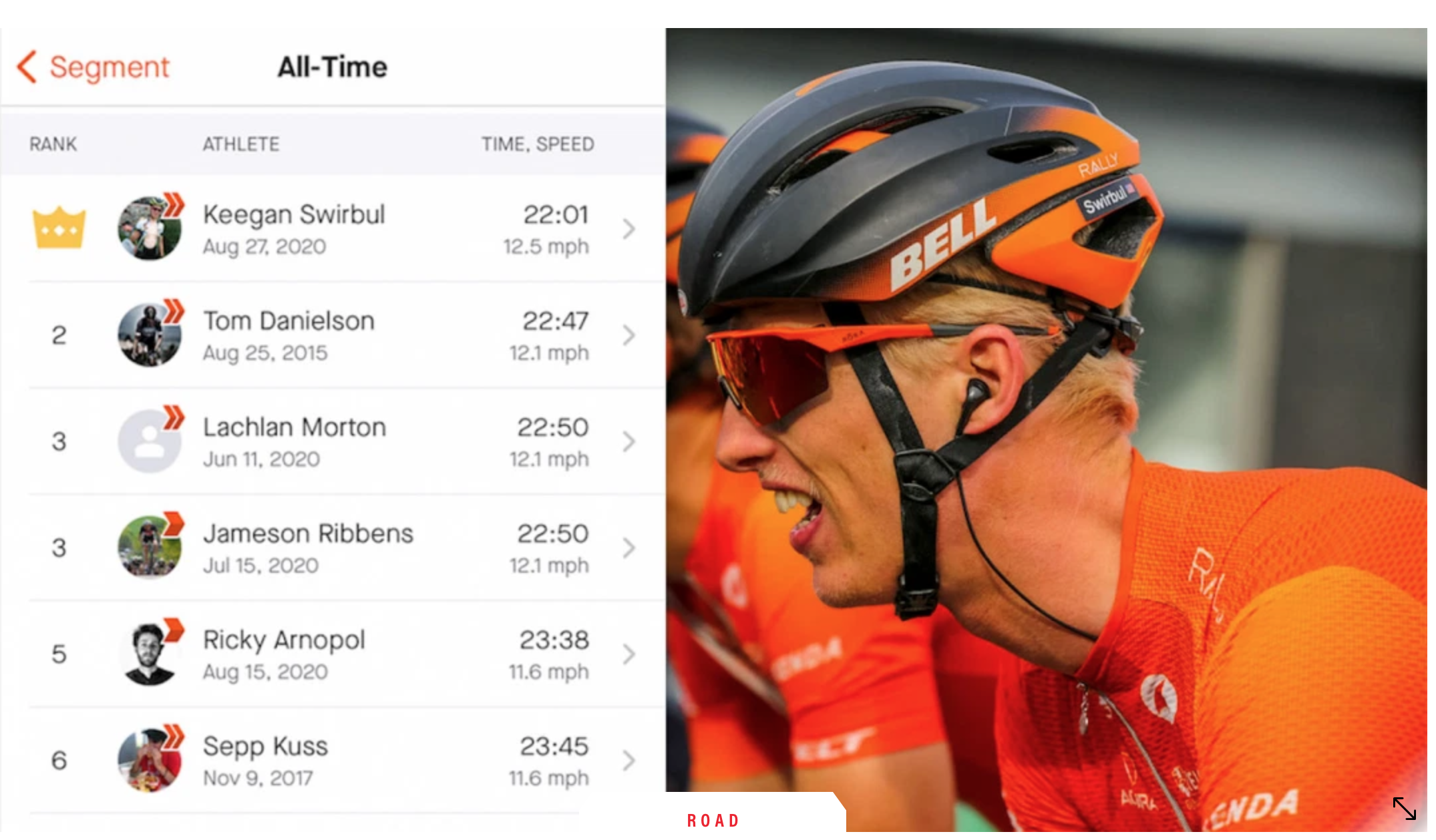Click Lachlan Morton's placeholder avatar icon
The image size is (1436, 840).
[x=149, y=441]
